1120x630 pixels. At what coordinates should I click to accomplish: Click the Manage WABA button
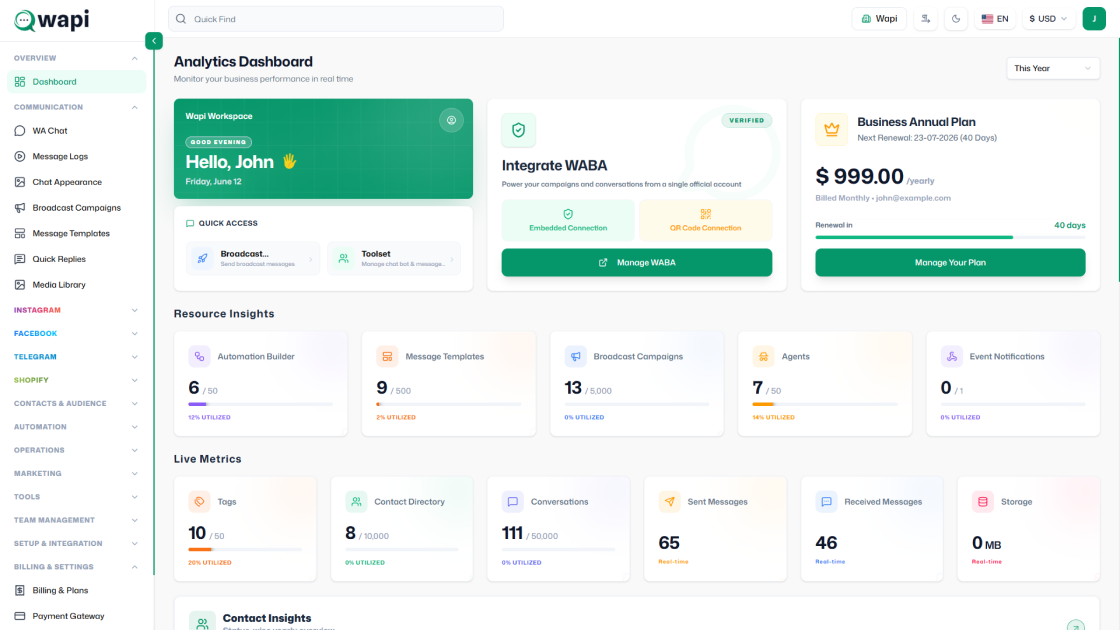(636, 262)
